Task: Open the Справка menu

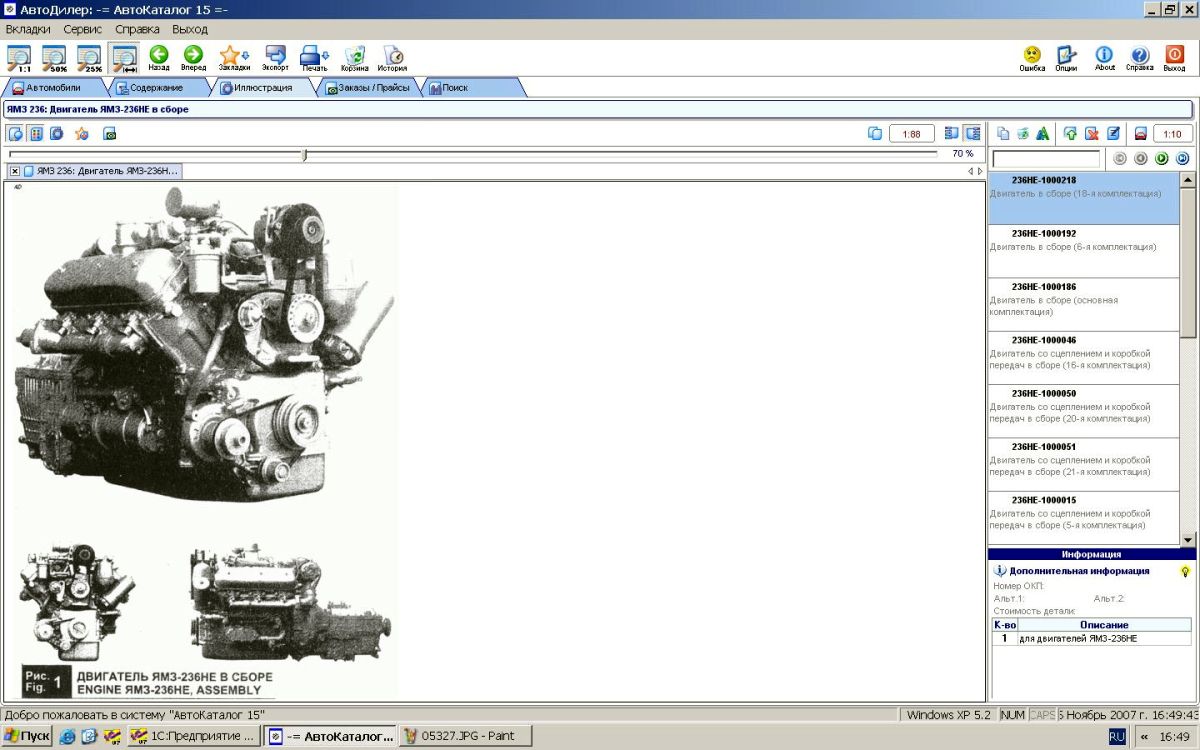Action: pyautogui.click(x=137, y=30)
